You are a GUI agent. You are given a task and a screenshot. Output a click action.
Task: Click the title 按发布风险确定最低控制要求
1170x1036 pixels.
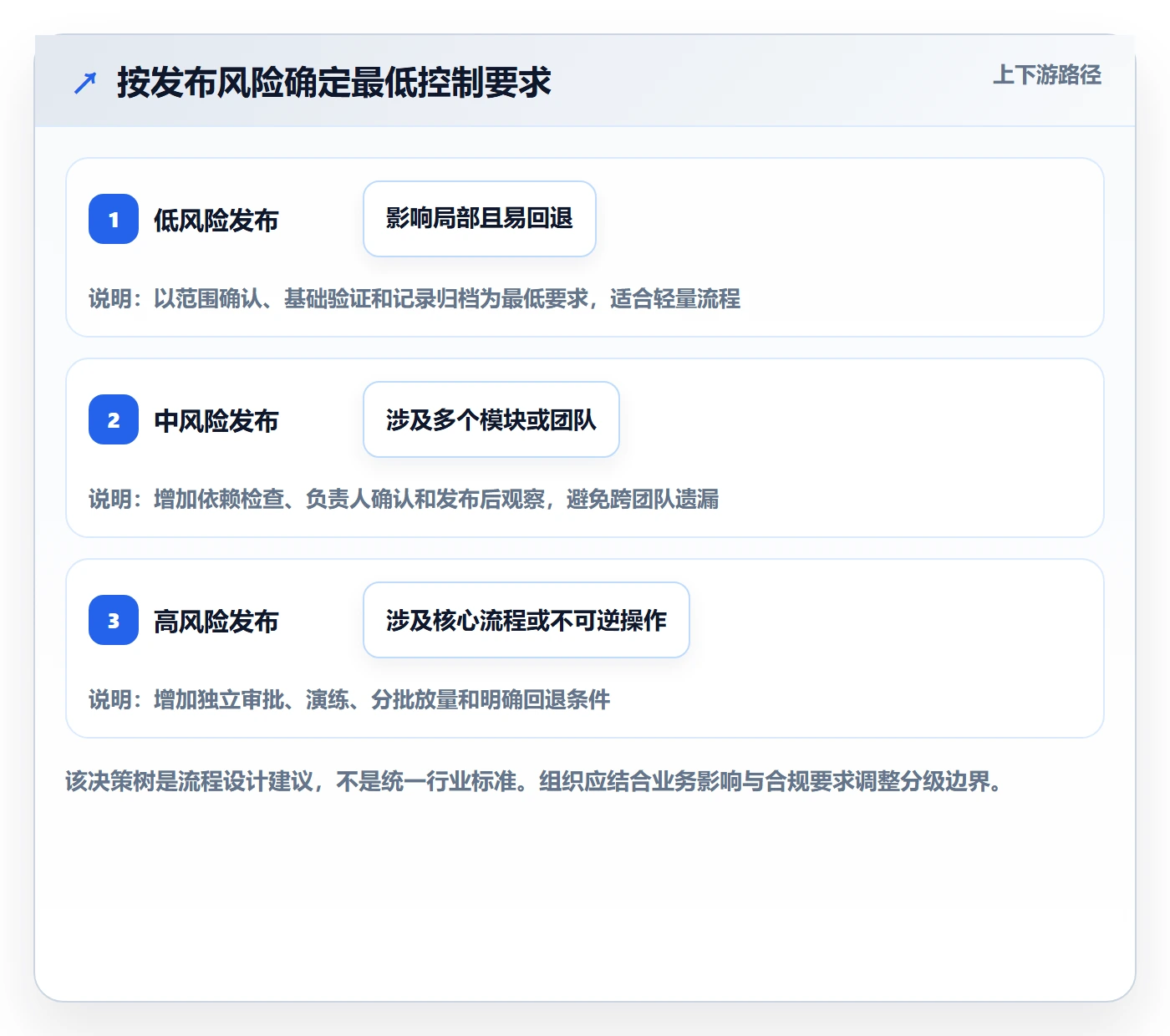coord(334,83)
